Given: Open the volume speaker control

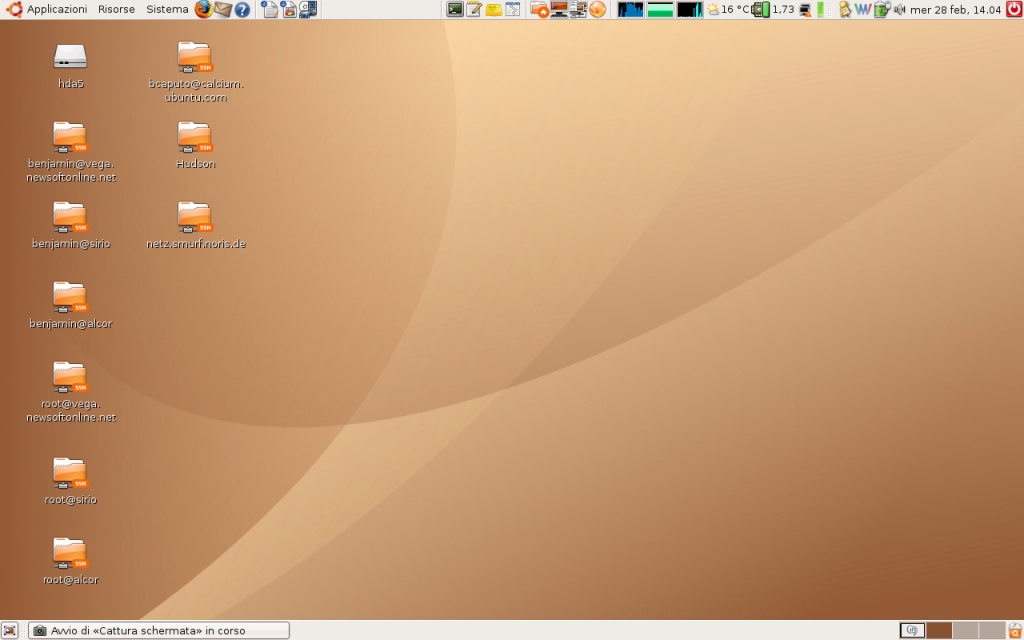Looking at the screenshot, I should (x=899, y=9).
